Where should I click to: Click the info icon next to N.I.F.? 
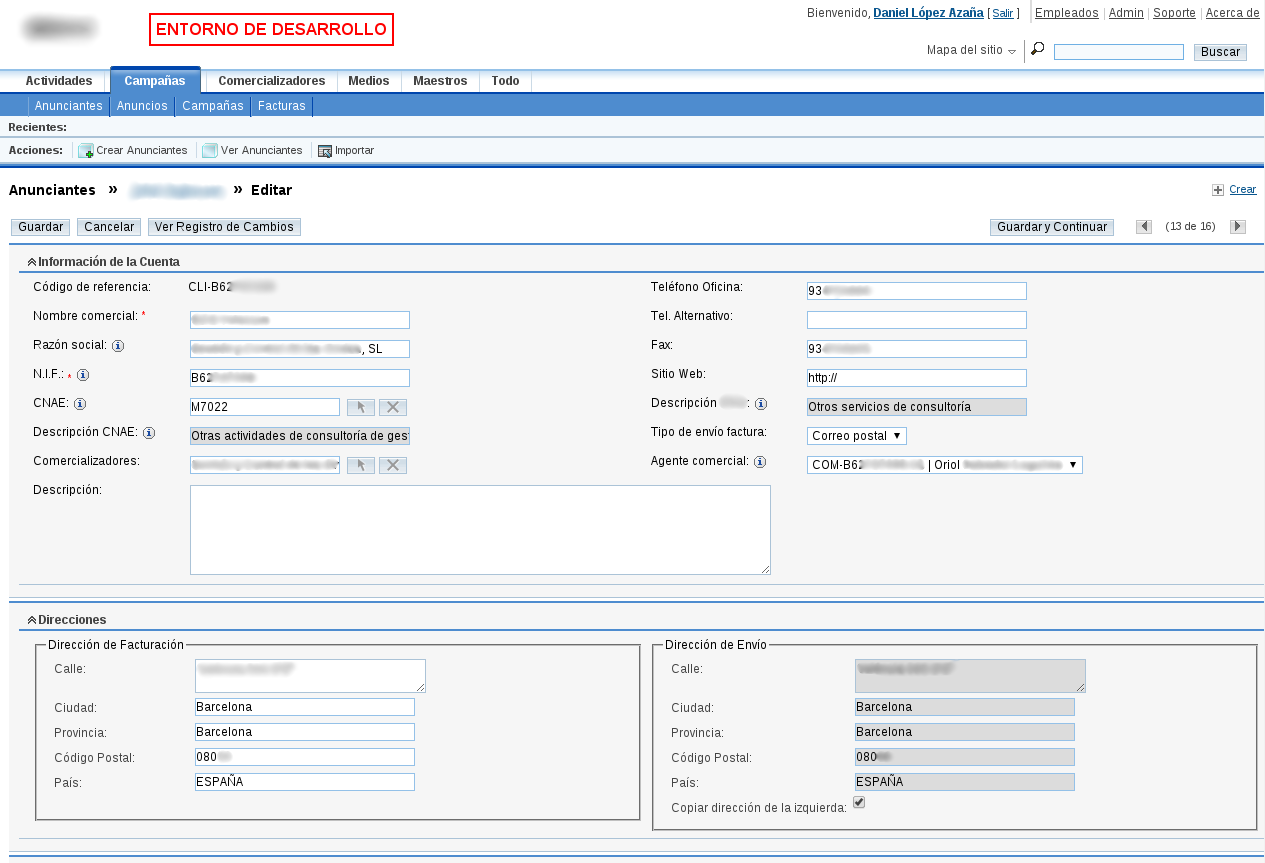pos(85,375)
